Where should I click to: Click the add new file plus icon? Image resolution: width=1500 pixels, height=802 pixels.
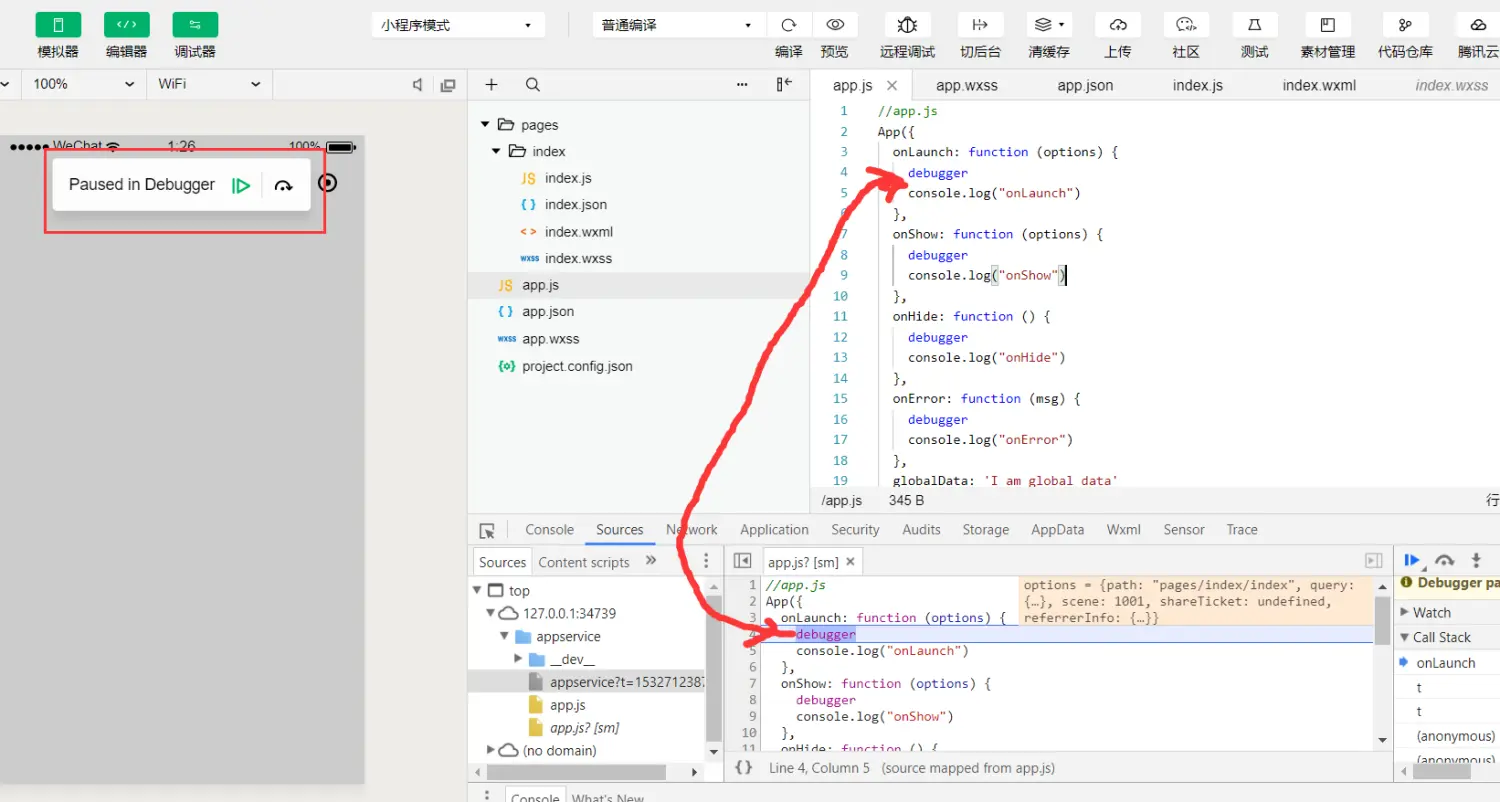pos(491,85)
